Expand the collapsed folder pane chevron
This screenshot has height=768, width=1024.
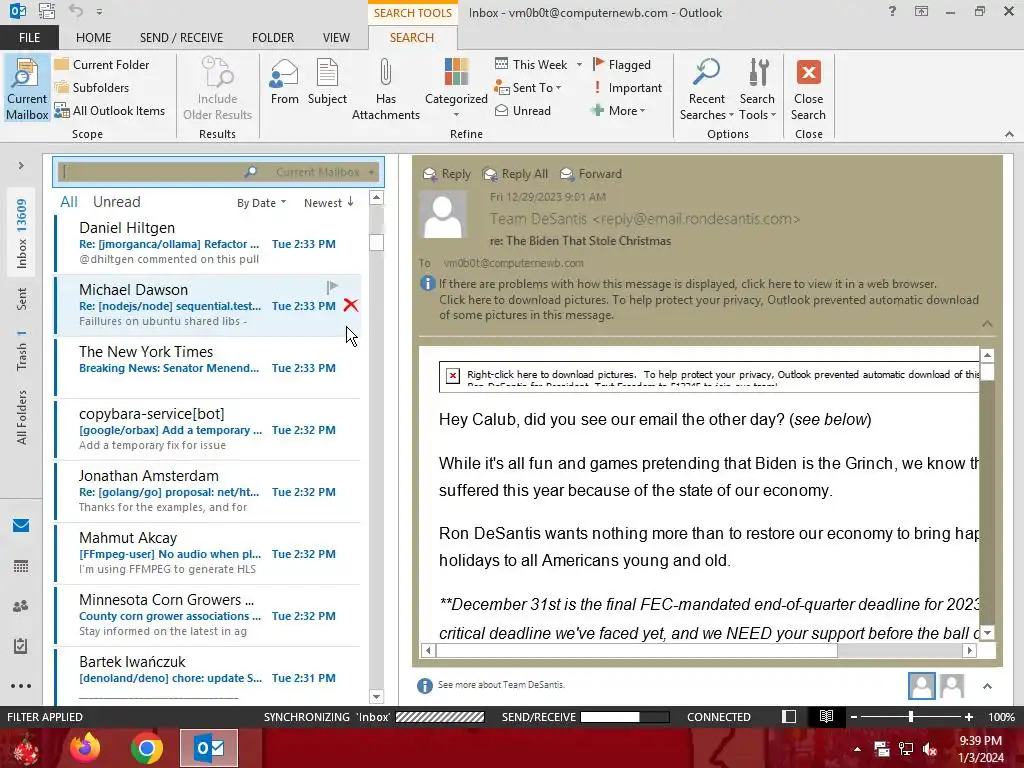(21, 166)
